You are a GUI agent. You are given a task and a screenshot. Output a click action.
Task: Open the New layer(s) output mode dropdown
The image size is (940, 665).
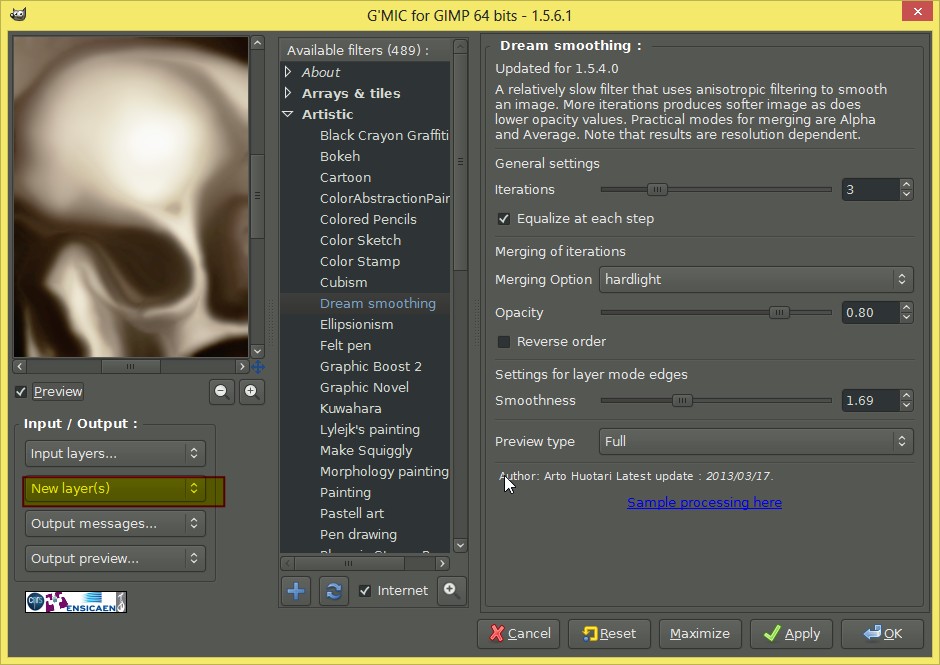coord(115,489)
